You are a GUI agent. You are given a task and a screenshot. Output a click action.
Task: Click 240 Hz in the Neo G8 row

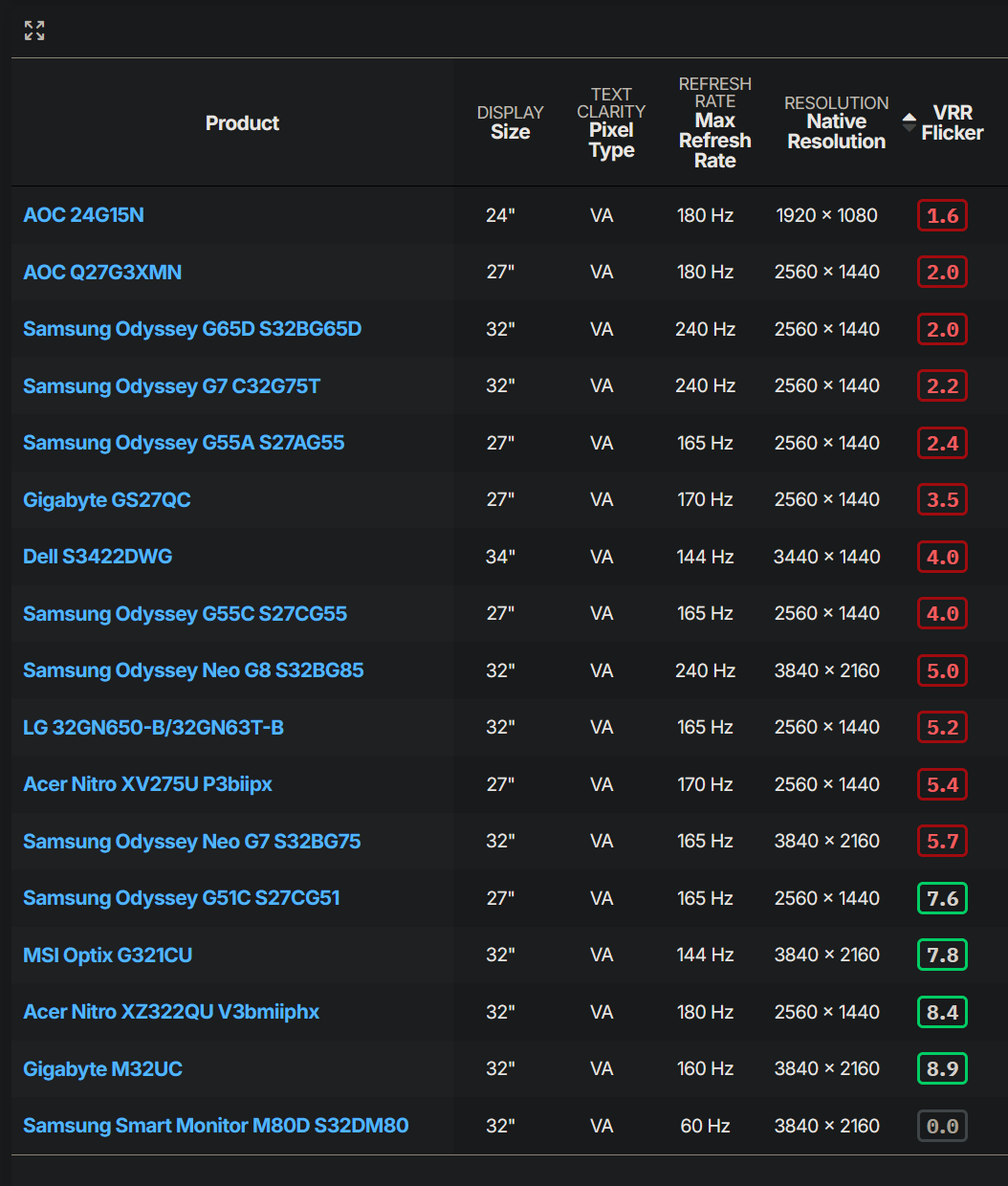coord(705,670)
